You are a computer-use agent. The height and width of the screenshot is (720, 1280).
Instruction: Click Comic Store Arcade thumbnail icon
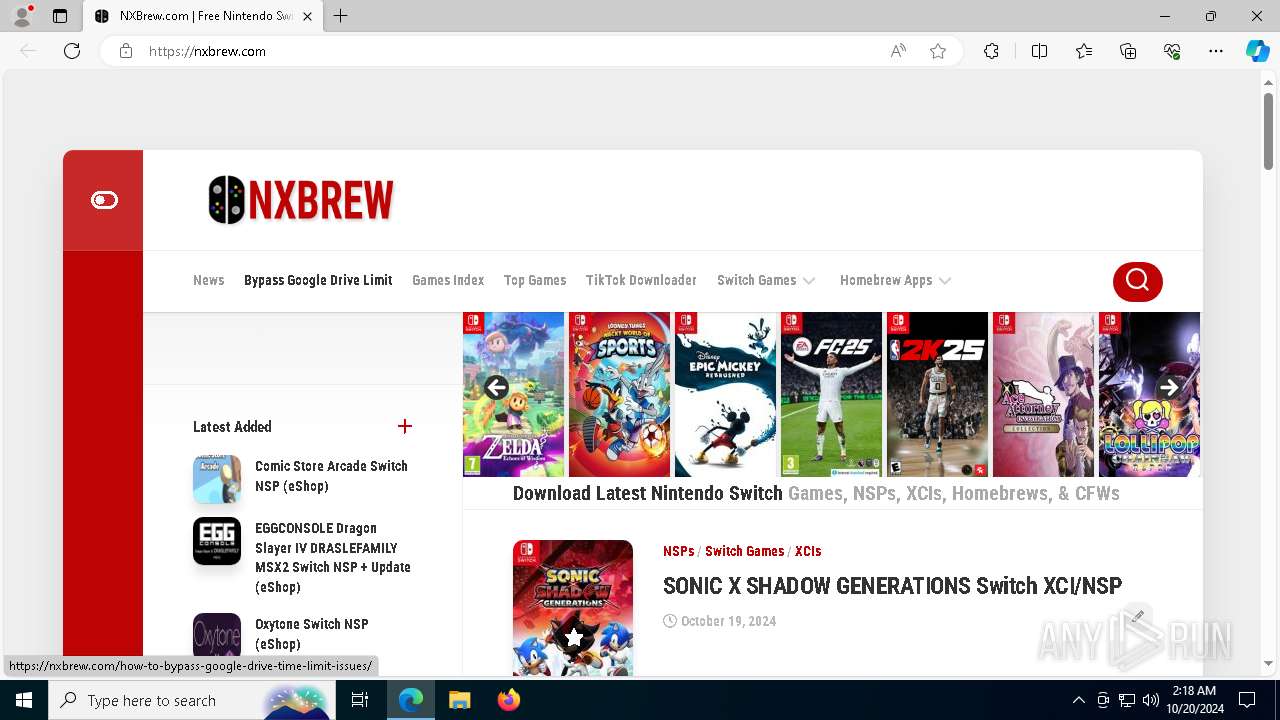[217, 479]
